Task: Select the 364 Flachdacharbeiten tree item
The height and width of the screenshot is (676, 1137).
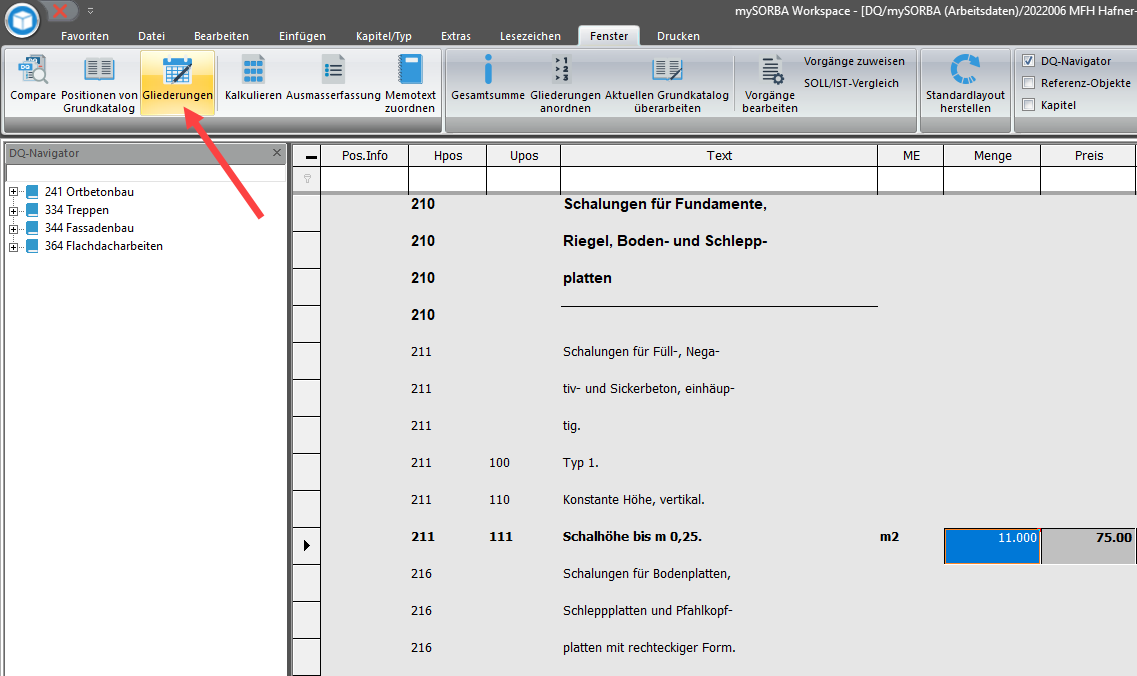Action: tap(104, 247)
